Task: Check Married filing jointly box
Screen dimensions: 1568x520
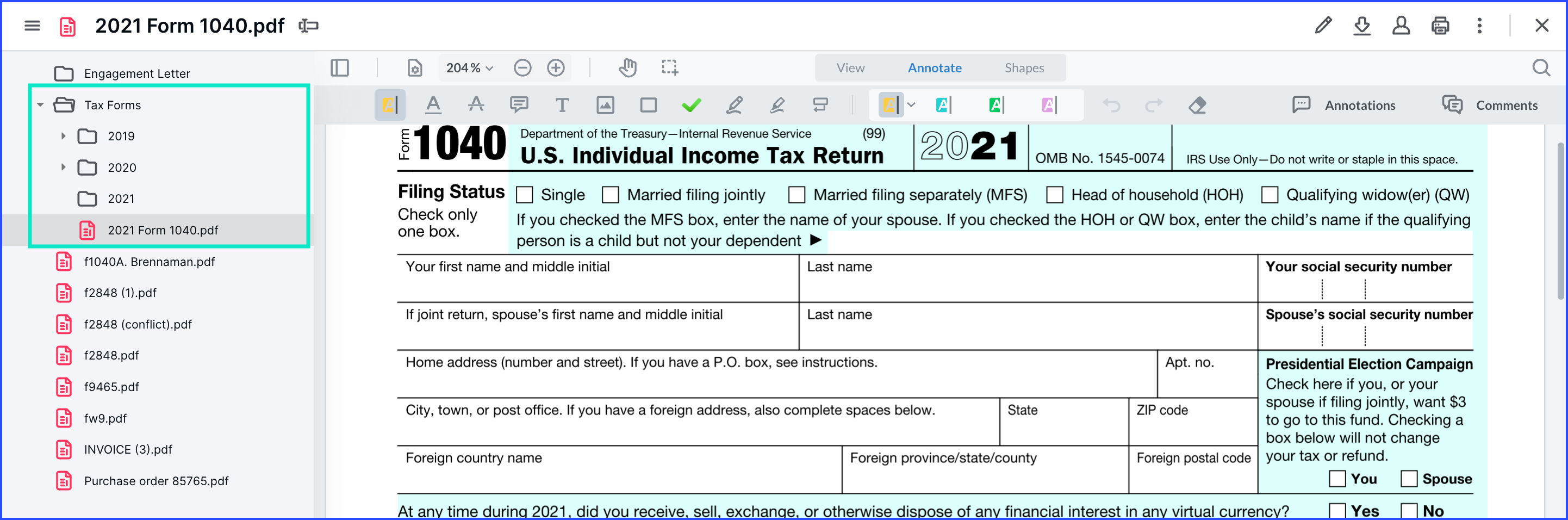Action: click(610, 195)
